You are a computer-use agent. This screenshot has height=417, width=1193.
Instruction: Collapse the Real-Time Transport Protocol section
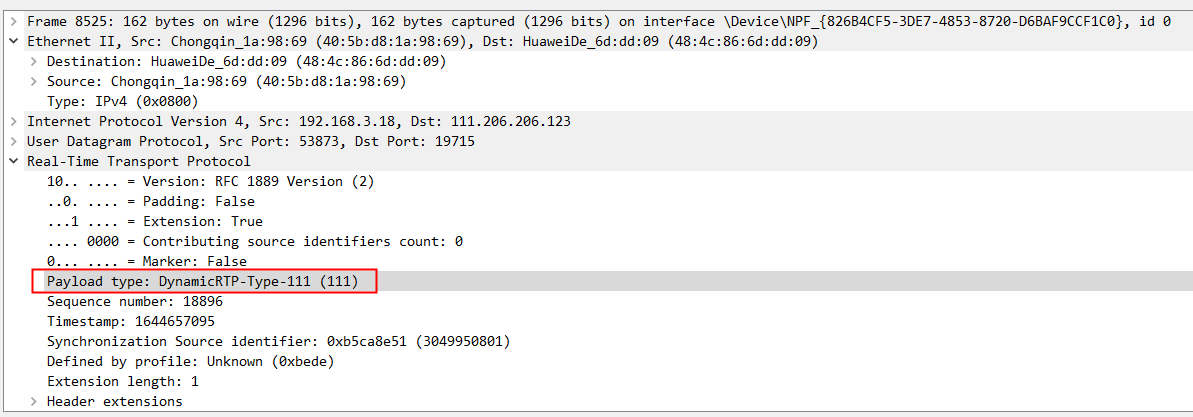(x=13, y=161)
